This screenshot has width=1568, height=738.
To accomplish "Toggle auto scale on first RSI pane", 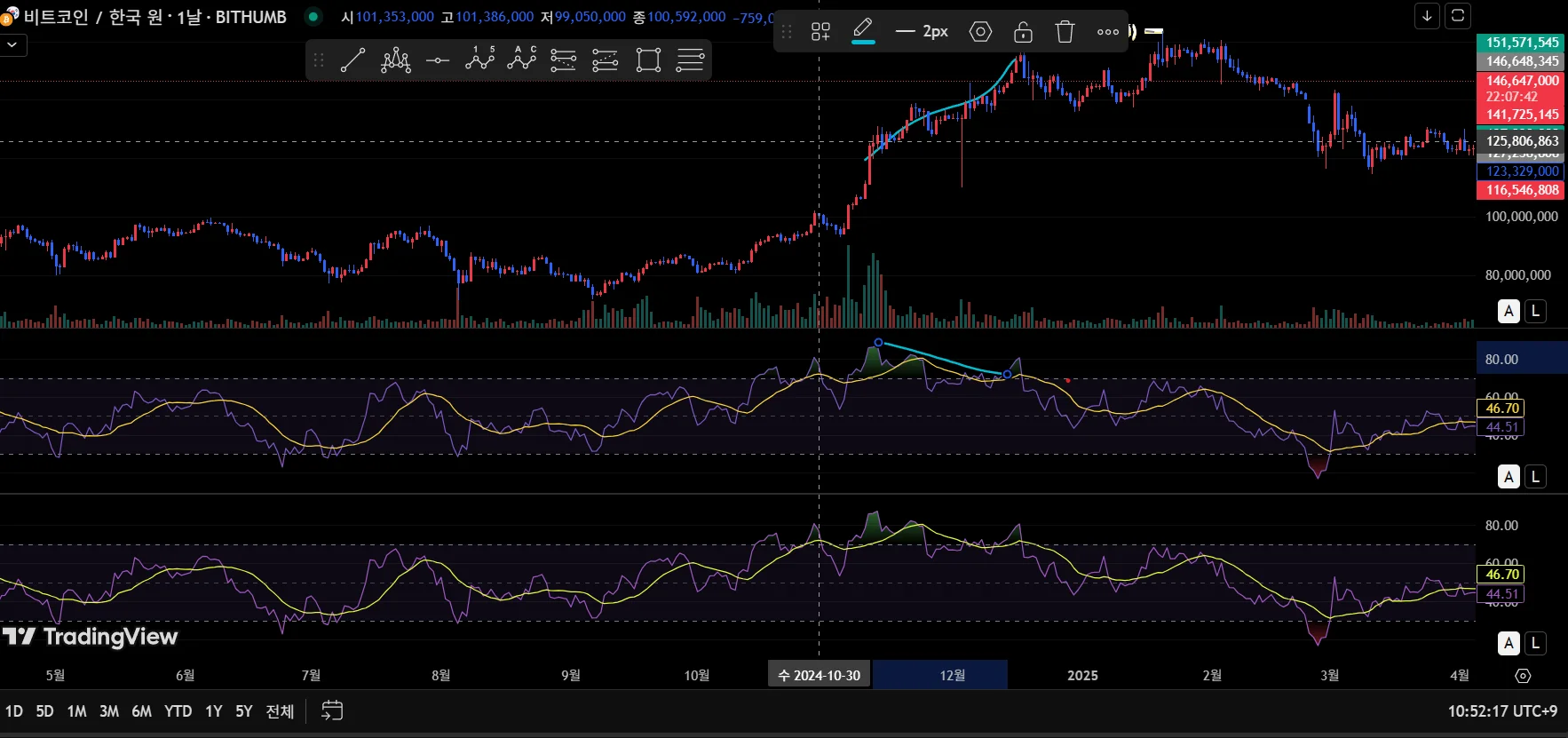I will point(1509,477).
